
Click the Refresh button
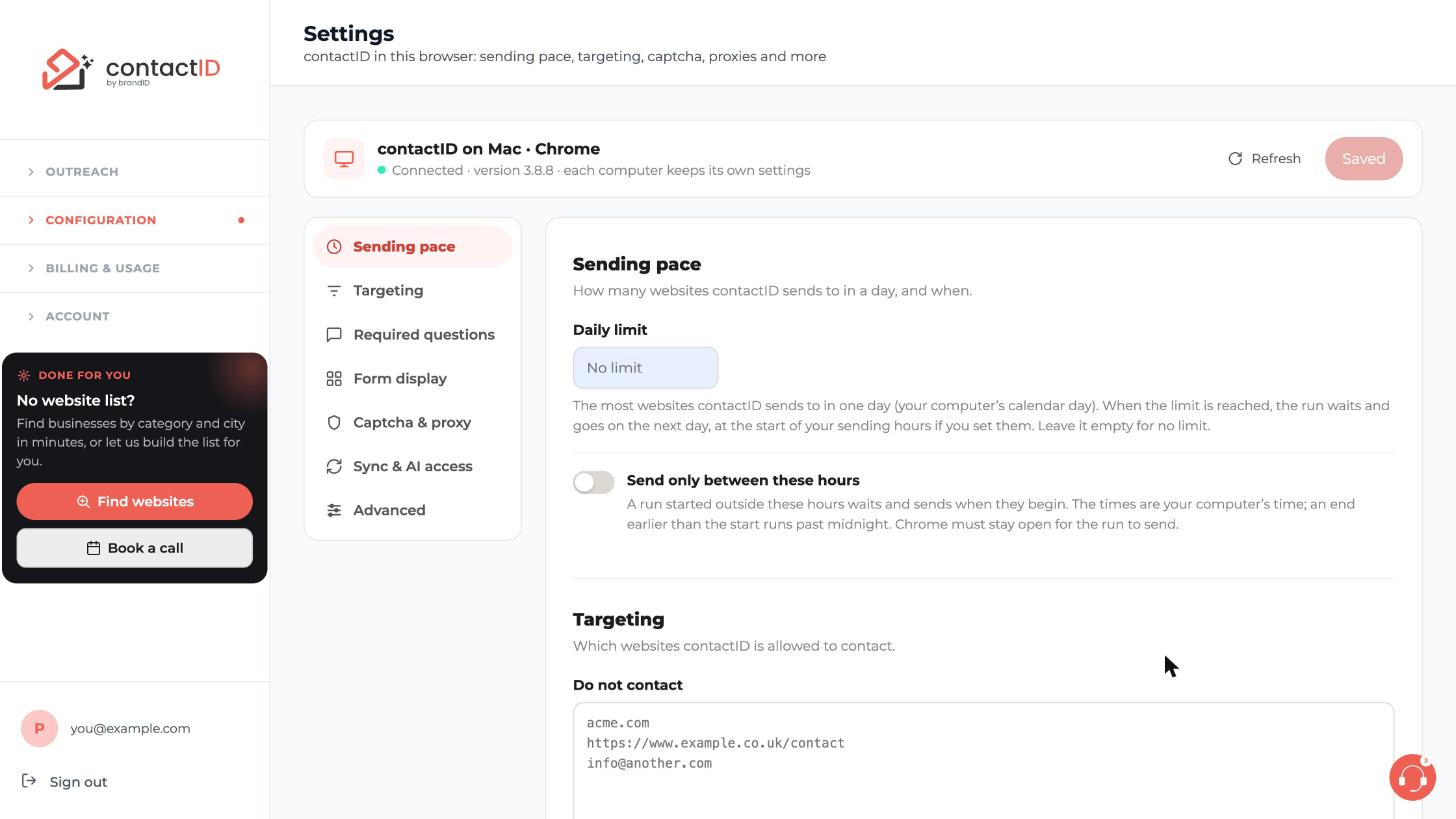point(1265,159)
